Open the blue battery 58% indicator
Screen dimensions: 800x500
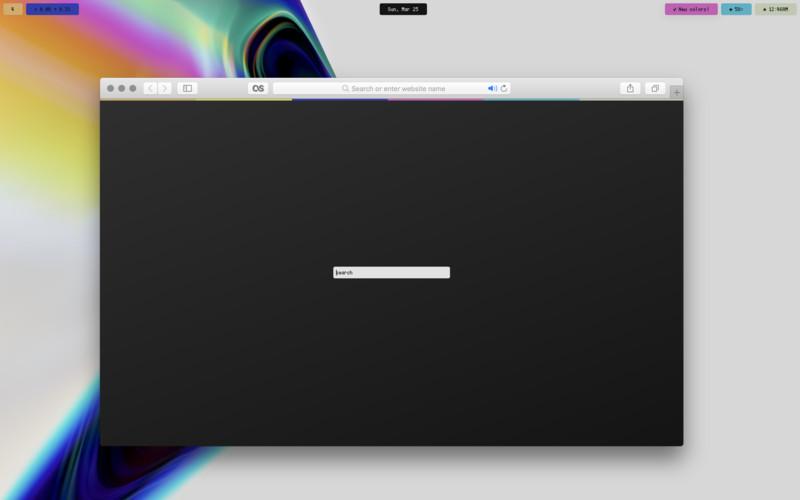pos(736,9)
